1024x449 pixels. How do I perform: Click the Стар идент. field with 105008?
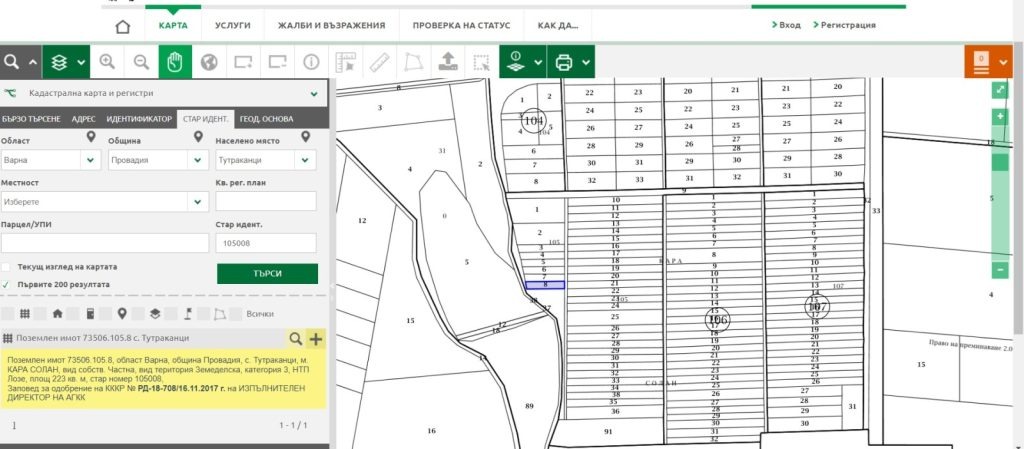(x=265, y=243)
